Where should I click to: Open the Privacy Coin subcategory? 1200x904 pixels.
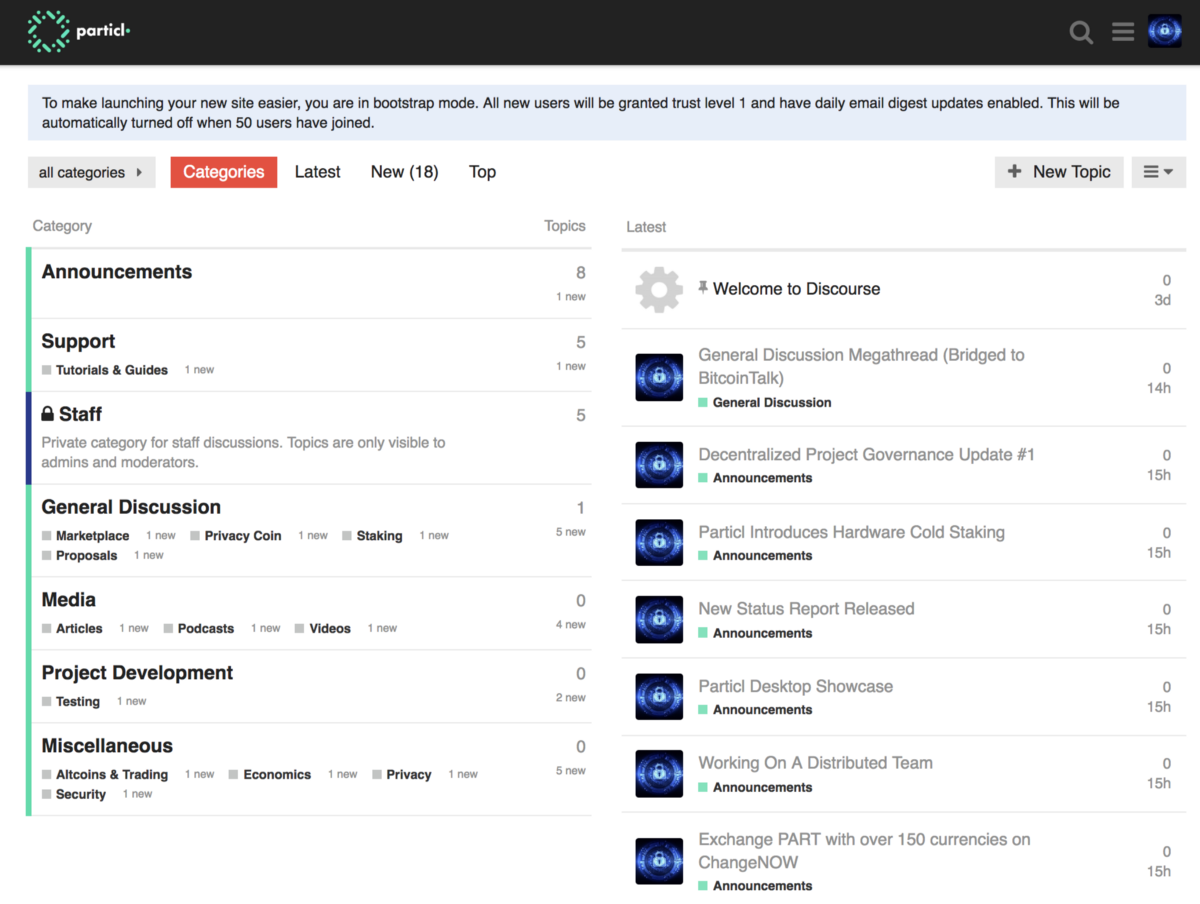[x=243, y=536]
